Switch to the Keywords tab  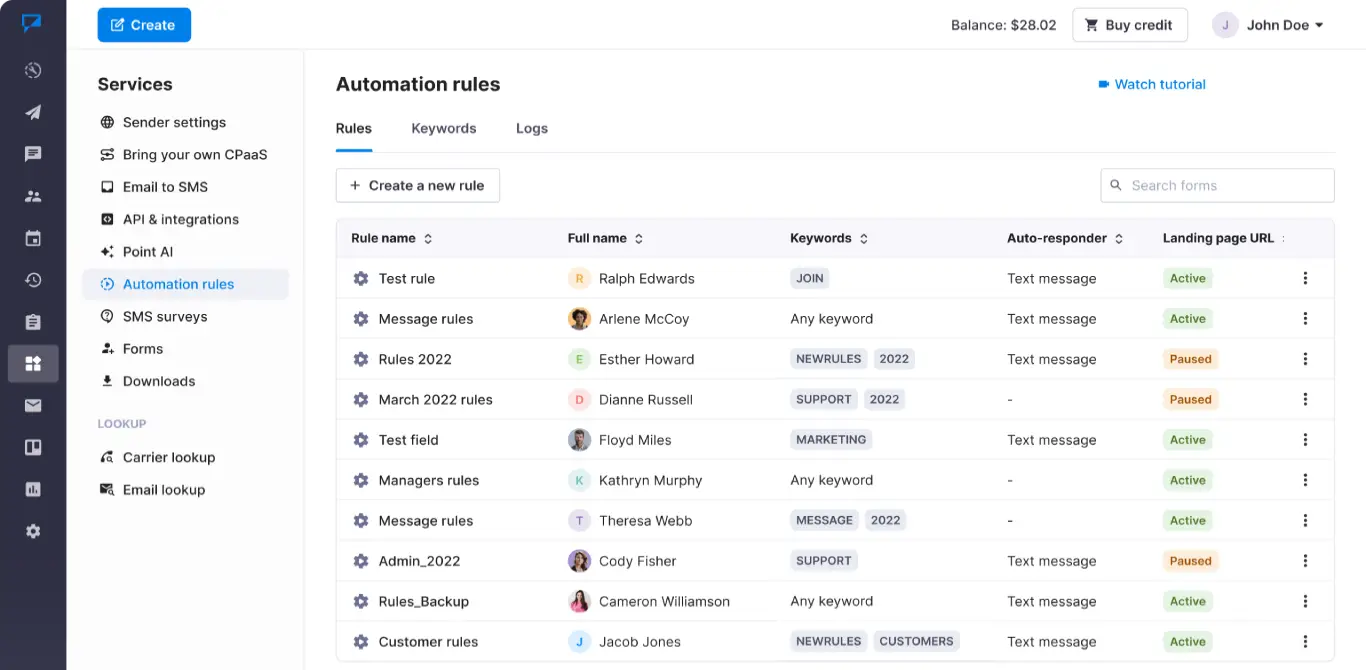pos(444,129)
